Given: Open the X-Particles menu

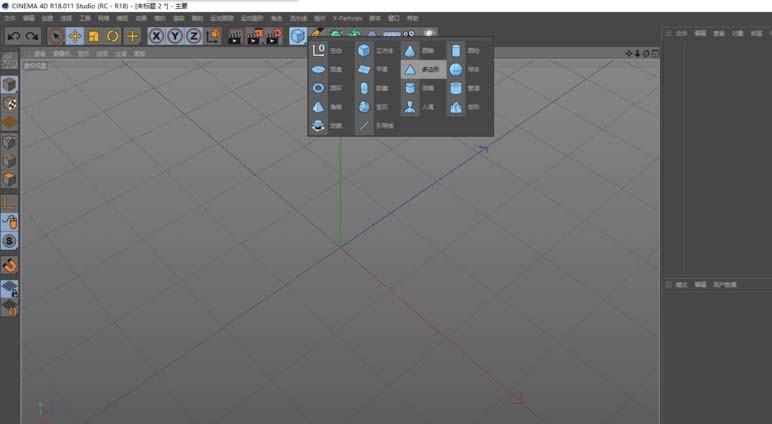Looking at the screenshot, I should click(347, 18).
